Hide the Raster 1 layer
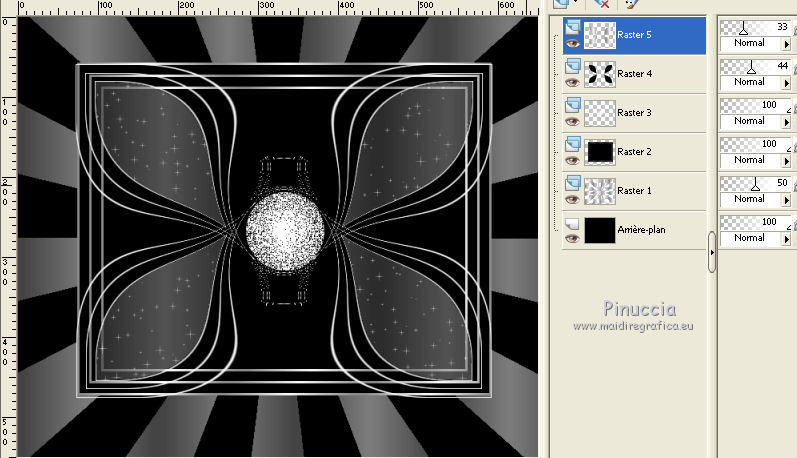This screenshot has height=458, width=797. pyautogui.click(x=572, y=200)
